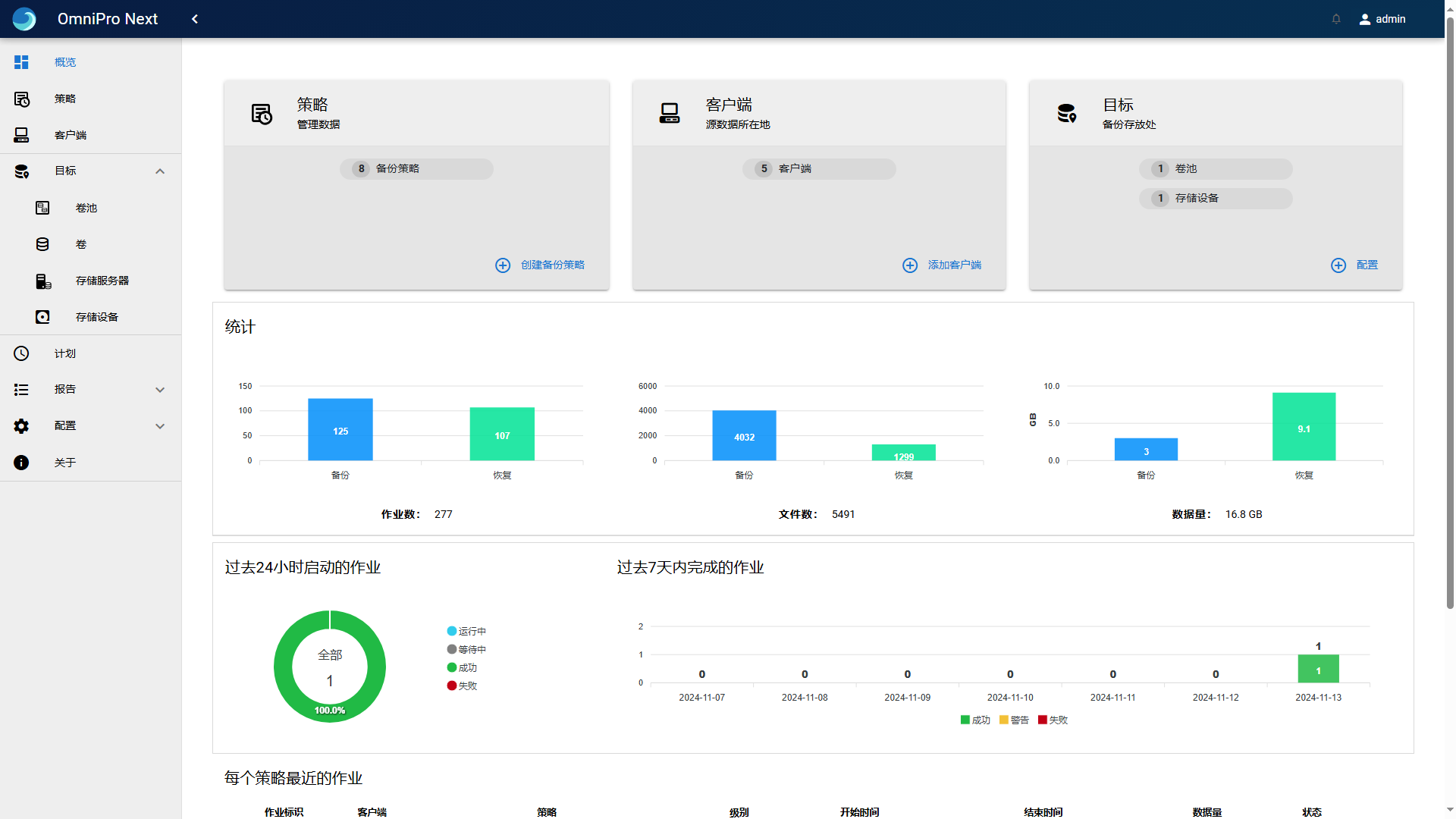The height and width of the screenshot is (819, 1456).
Task: Click the 添加客户端 link
Action: [954, 265]
